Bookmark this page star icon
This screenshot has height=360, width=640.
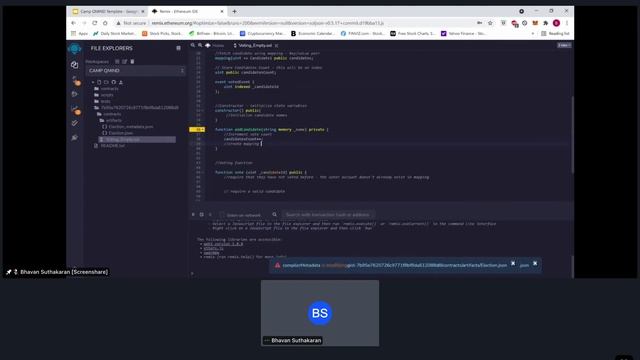(490, 23)
